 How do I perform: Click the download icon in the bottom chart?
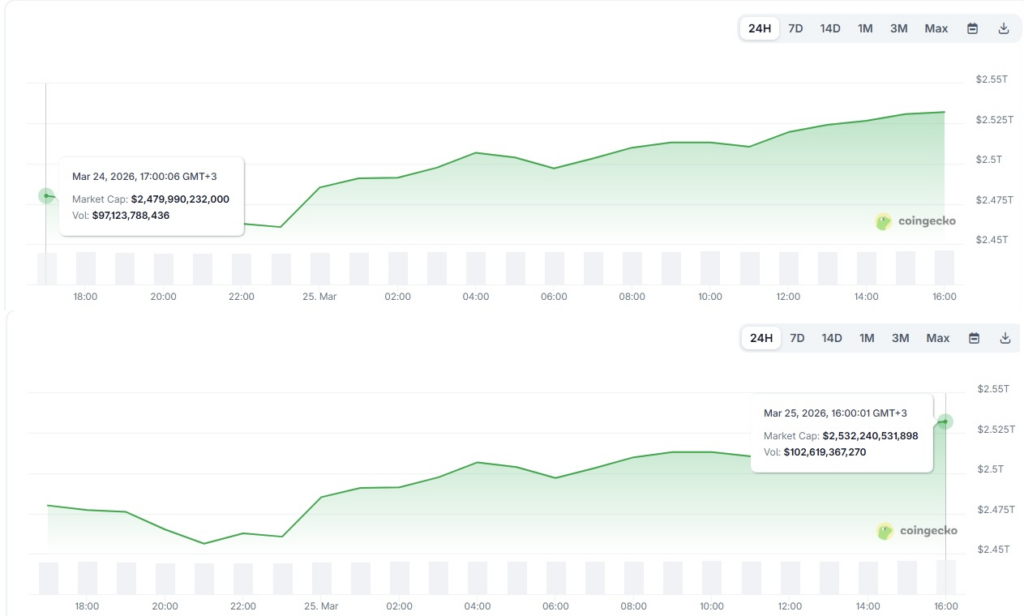pyautogui.click(x=1004, y=338)
